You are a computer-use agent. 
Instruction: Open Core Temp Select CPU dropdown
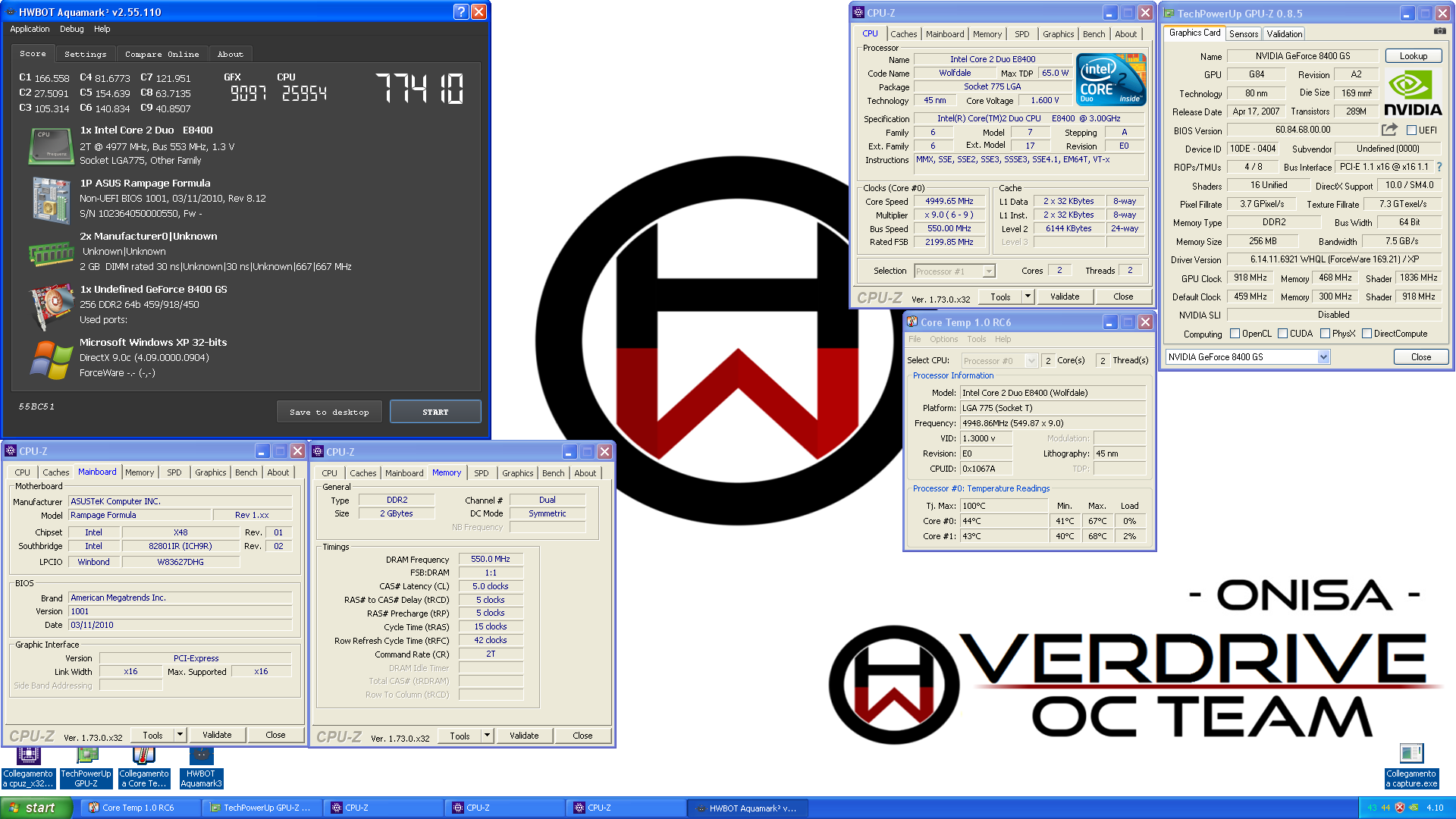1031,361
